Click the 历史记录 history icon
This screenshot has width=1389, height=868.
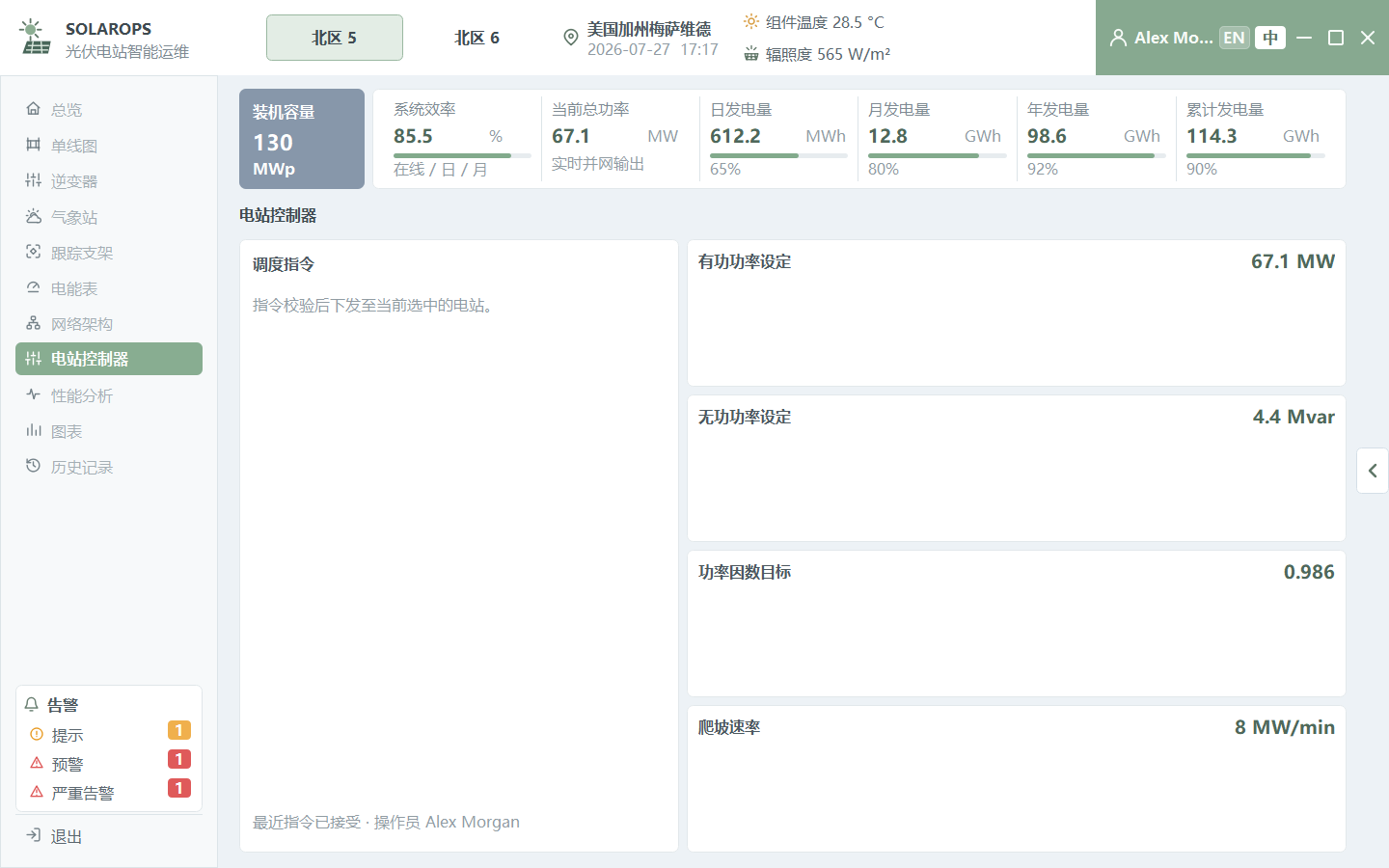[34, 466]
